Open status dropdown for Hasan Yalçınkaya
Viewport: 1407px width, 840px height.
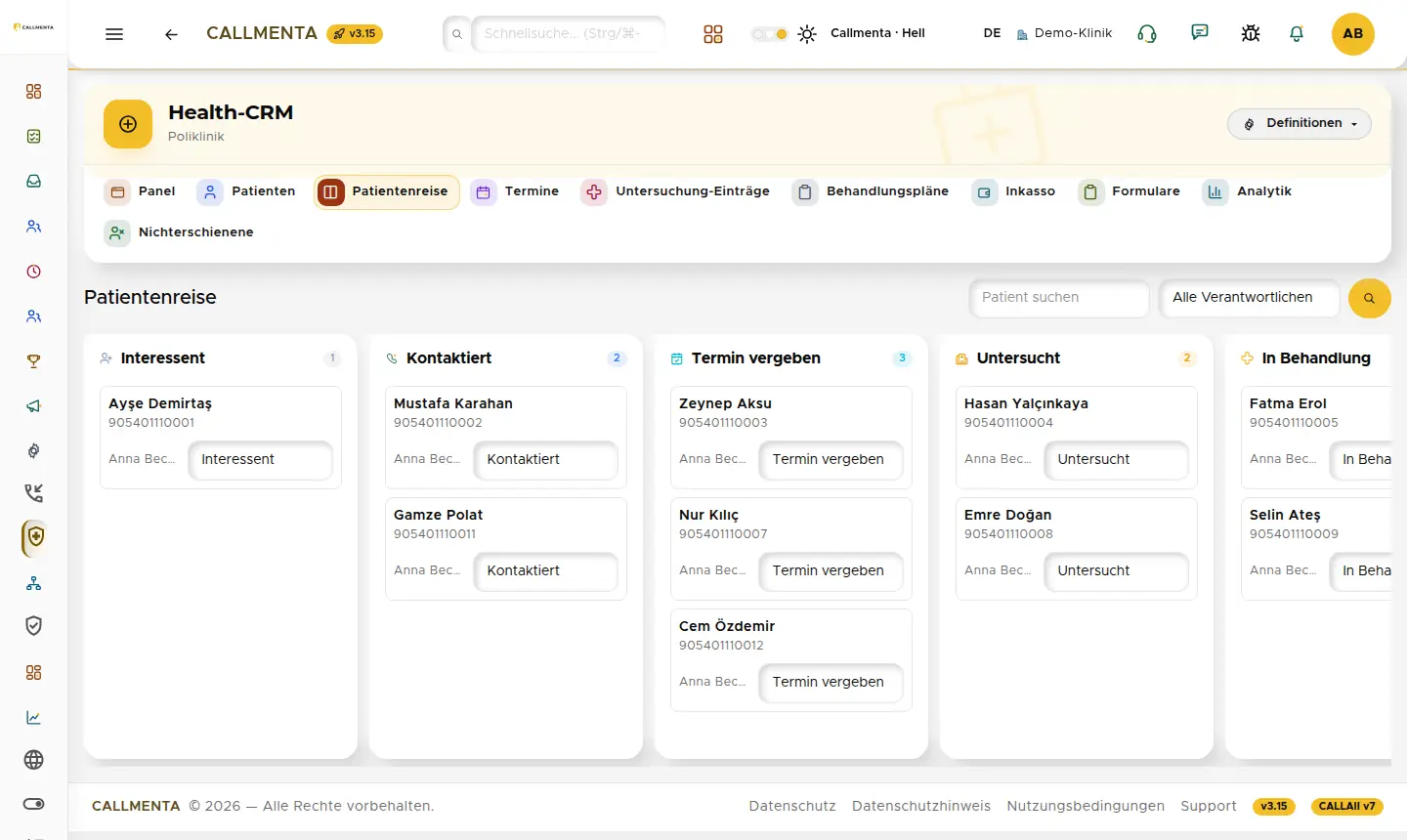(1116, 460)
